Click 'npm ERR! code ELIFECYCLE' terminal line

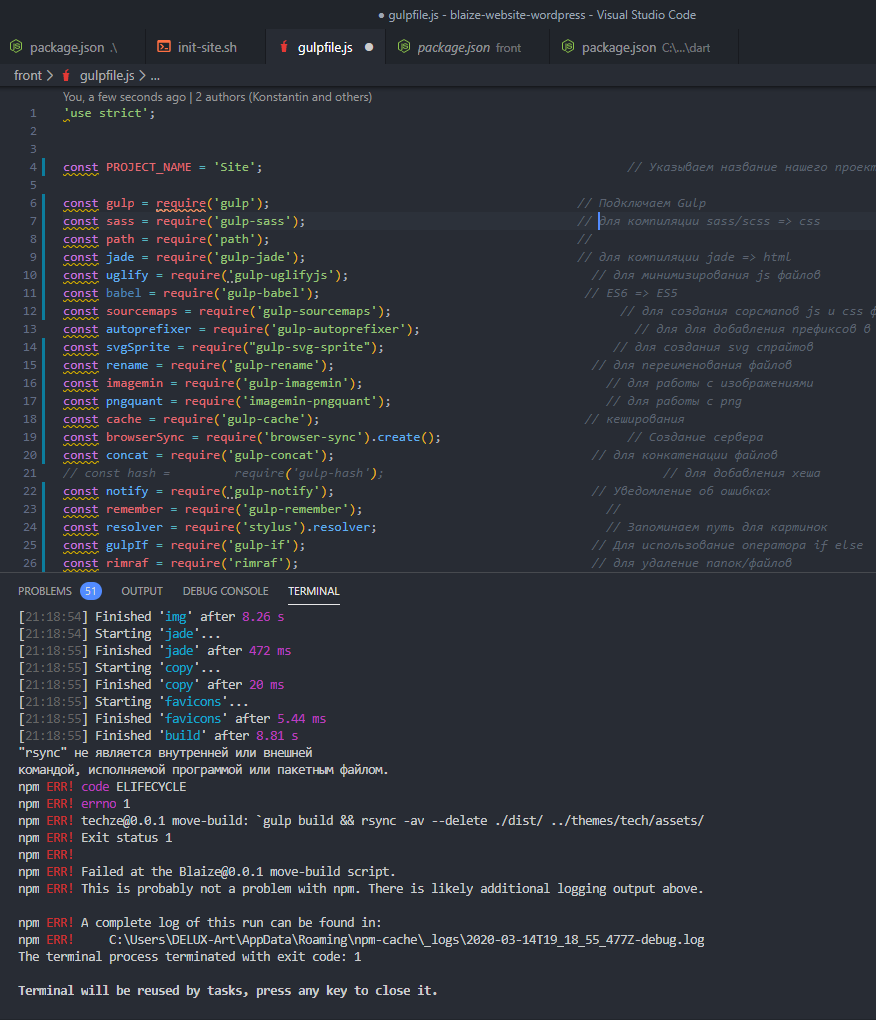click(x=102, y=786)
